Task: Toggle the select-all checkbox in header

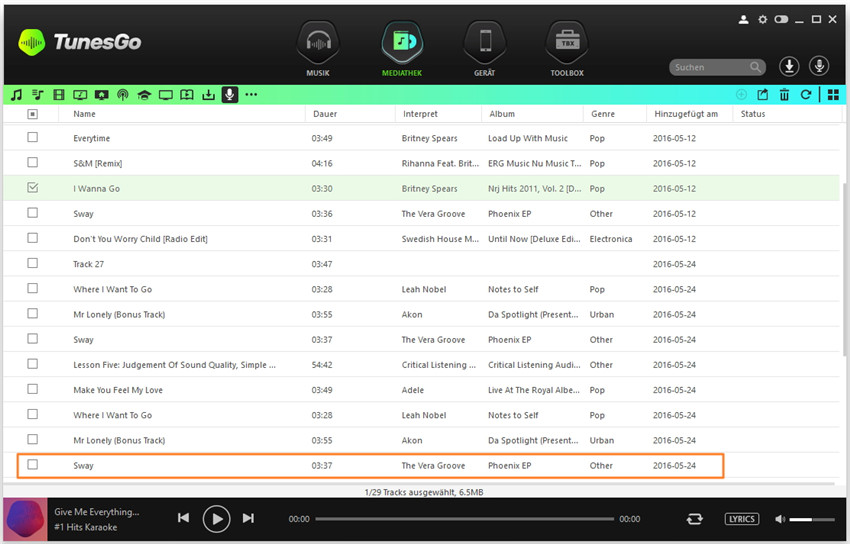Action: (x=33, y=114)
